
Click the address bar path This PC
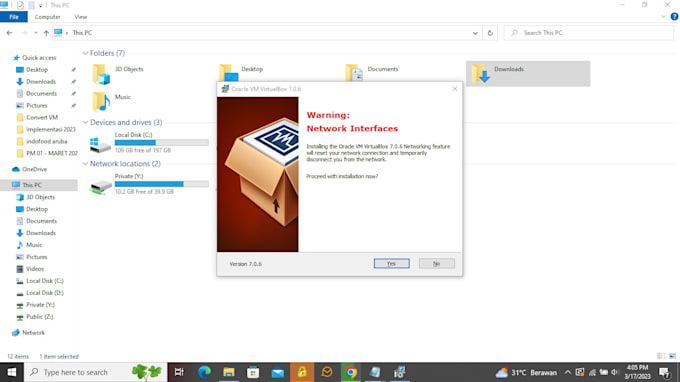(x=82, y=33)
